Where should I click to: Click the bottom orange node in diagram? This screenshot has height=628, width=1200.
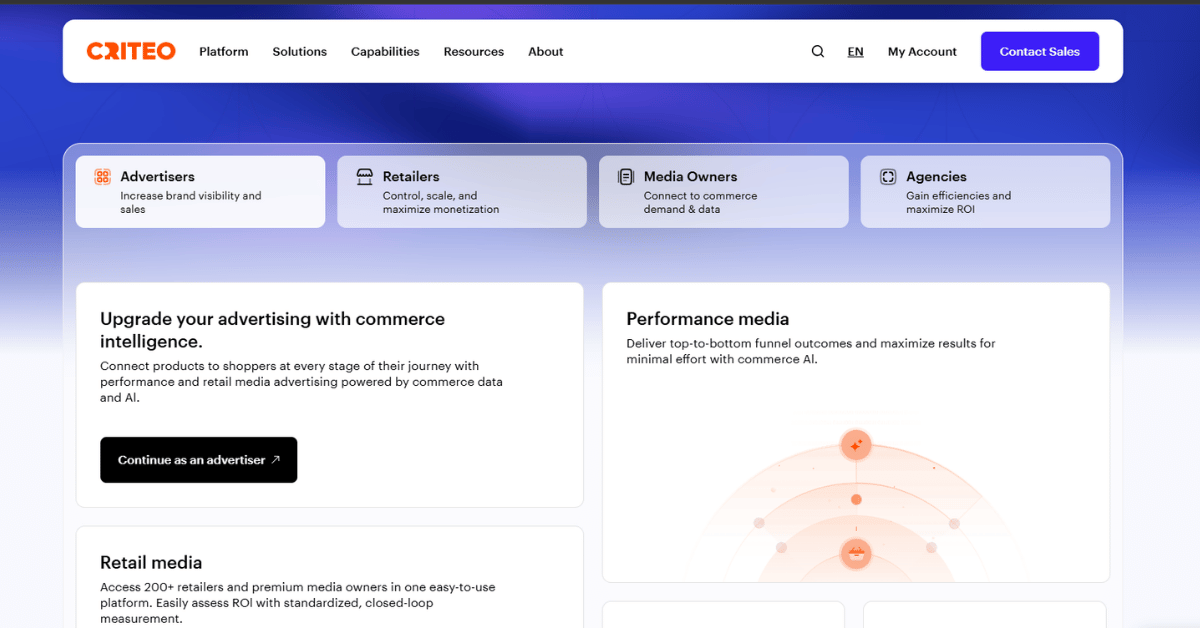click(x=855, y=553)
